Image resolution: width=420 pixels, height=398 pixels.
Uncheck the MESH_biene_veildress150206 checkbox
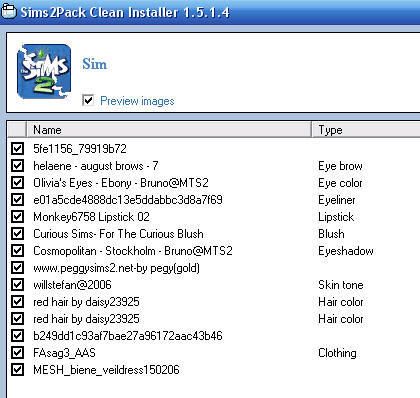17,369
